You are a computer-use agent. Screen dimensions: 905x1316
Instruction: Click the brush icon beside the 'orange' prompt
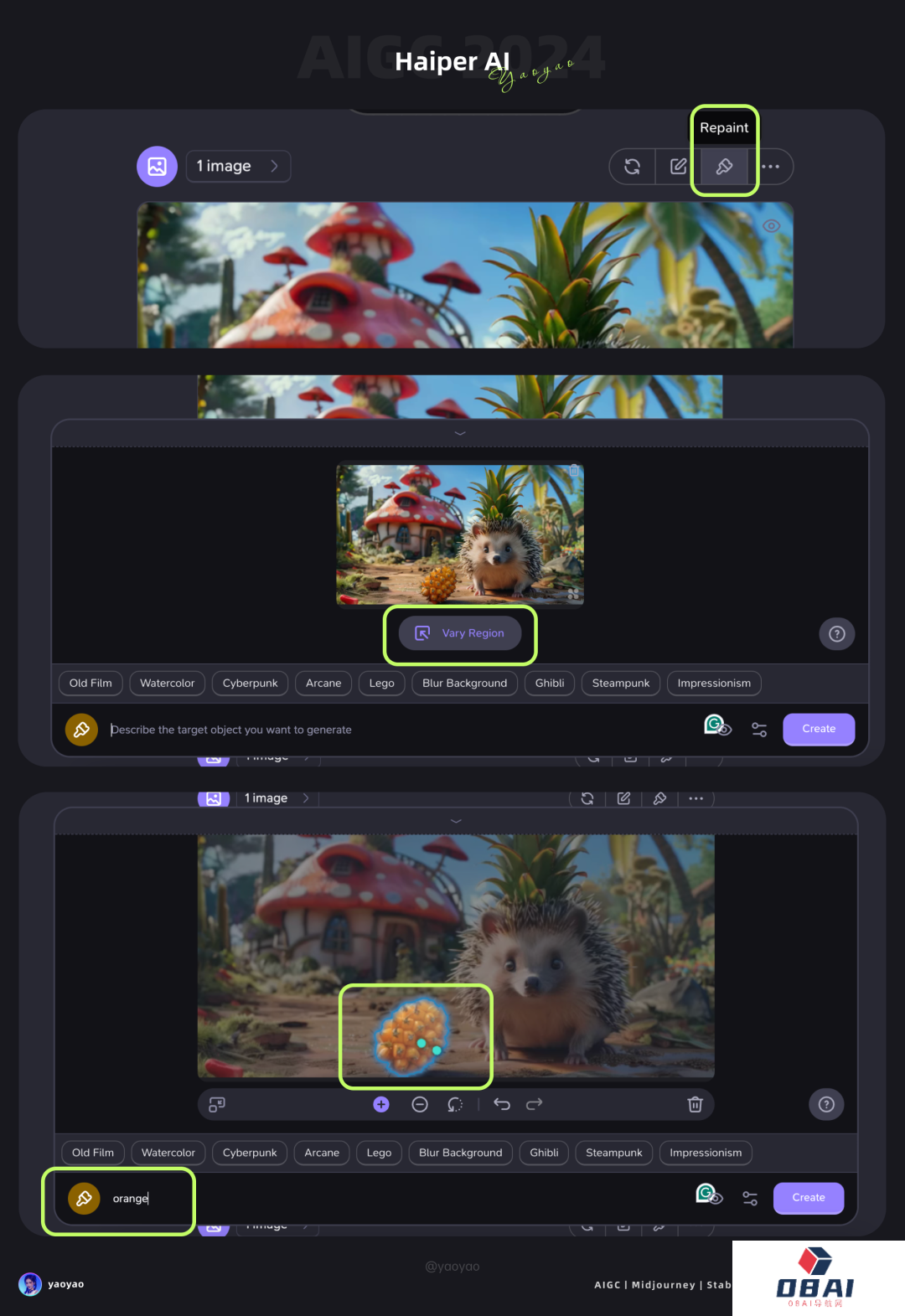pyautogui.click(x=84, y=1199)
